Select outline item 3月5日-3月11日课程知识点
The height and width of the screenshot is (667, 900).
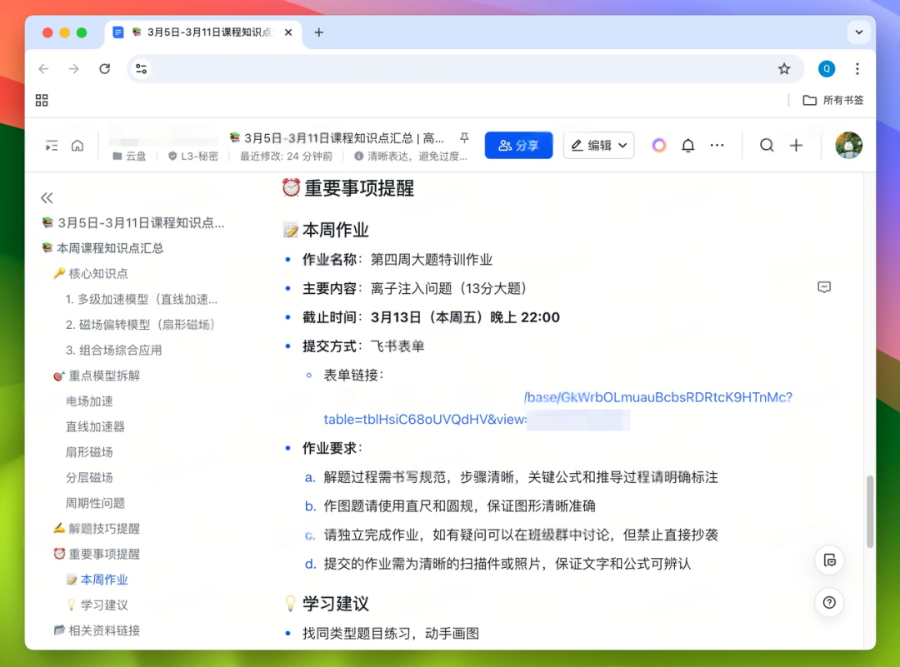pos(134,223)
